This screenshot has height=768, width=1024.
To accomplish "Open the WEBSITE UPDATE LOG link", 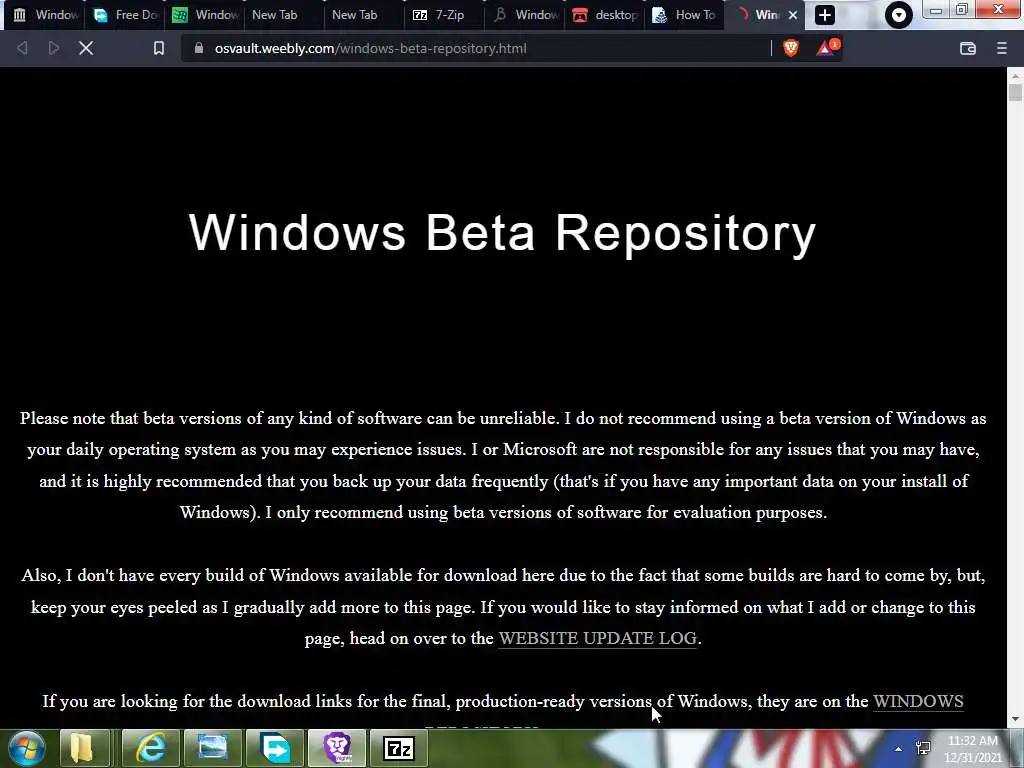I will point(598,638).
